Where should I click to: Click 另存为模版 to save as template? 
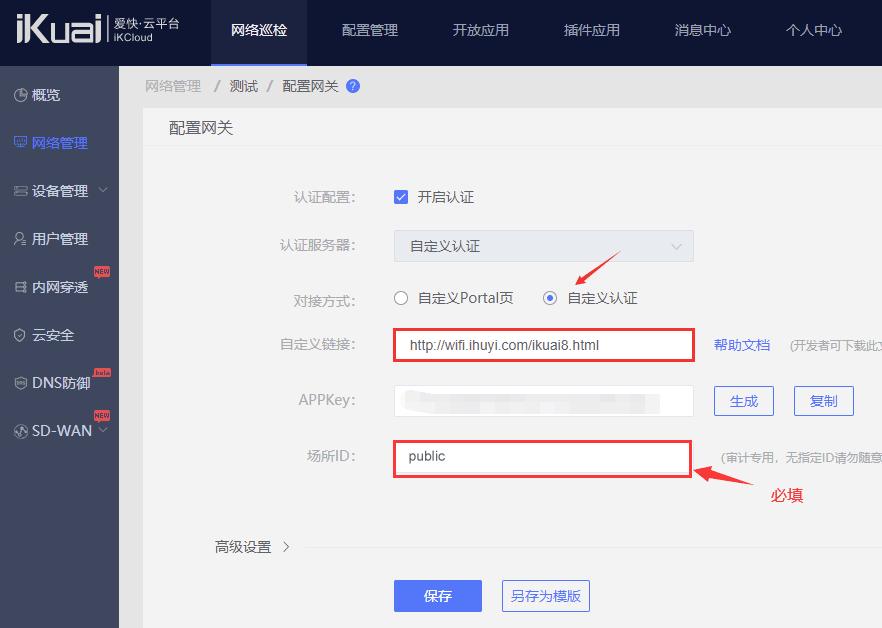[546, 596]
